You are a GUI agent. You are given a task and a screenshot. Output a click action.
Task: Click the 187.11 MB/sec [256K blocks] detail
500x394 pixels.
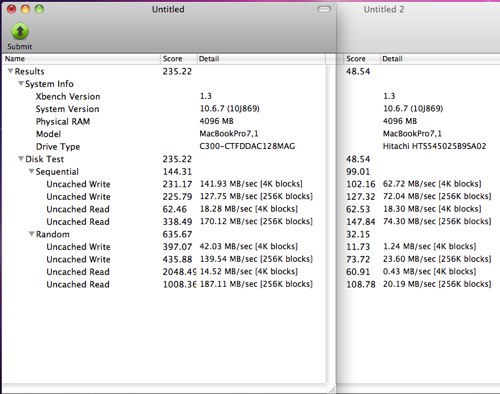tap(256, 284)
